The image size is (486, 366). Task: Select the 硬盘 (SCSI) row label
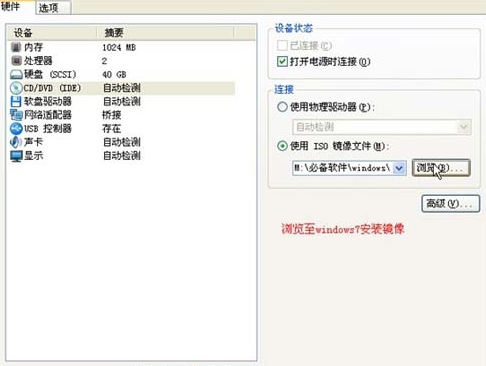[50, 74]
